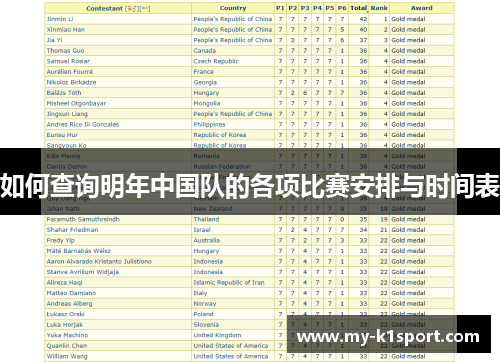Sort results by P1 column header
Screen dimensions: 500x362
pos(280,8)
